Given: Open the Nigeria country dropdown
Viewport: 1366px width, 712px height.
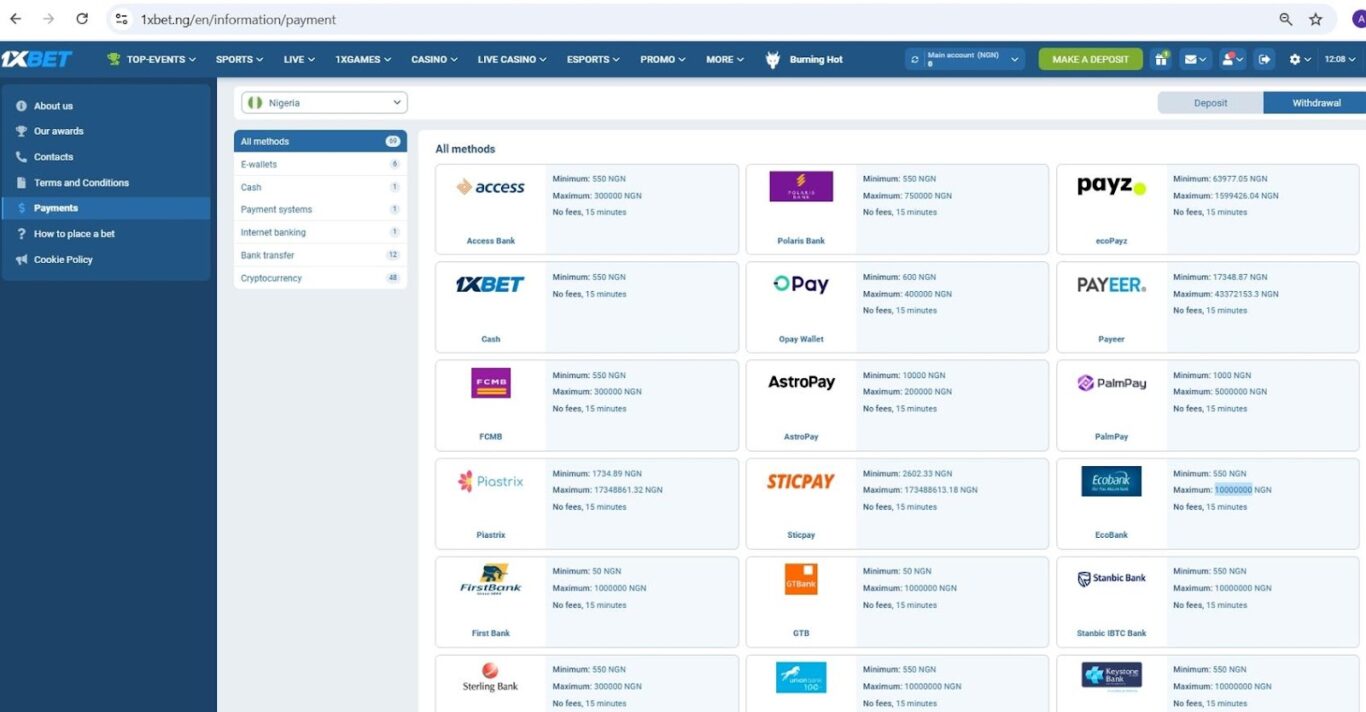Looking at the screenshot, I should coord(324,102).
